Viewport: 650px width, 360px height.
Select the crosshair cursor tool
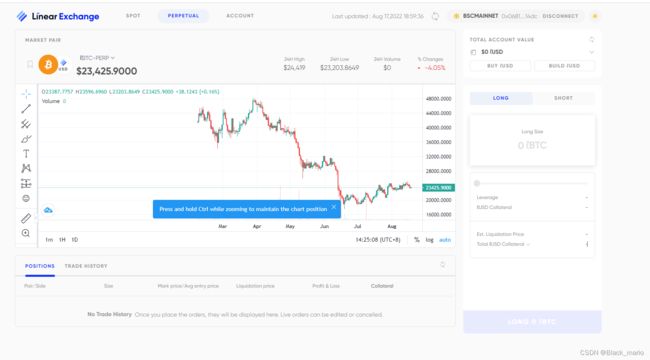26,94
